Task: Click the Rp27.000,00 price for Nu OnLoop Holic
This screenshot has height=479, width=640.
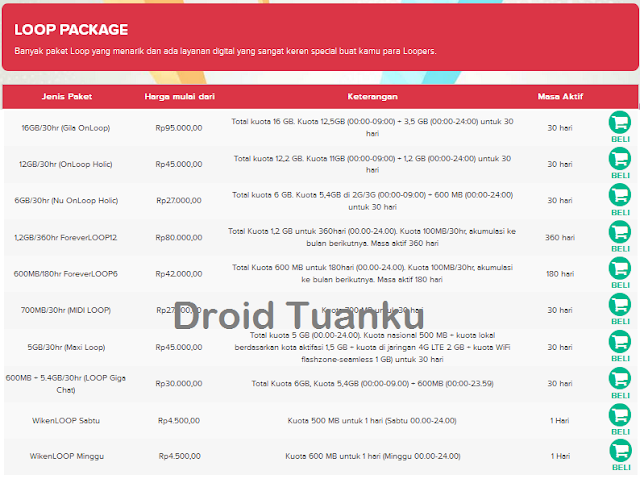Action: pos(179,201)
